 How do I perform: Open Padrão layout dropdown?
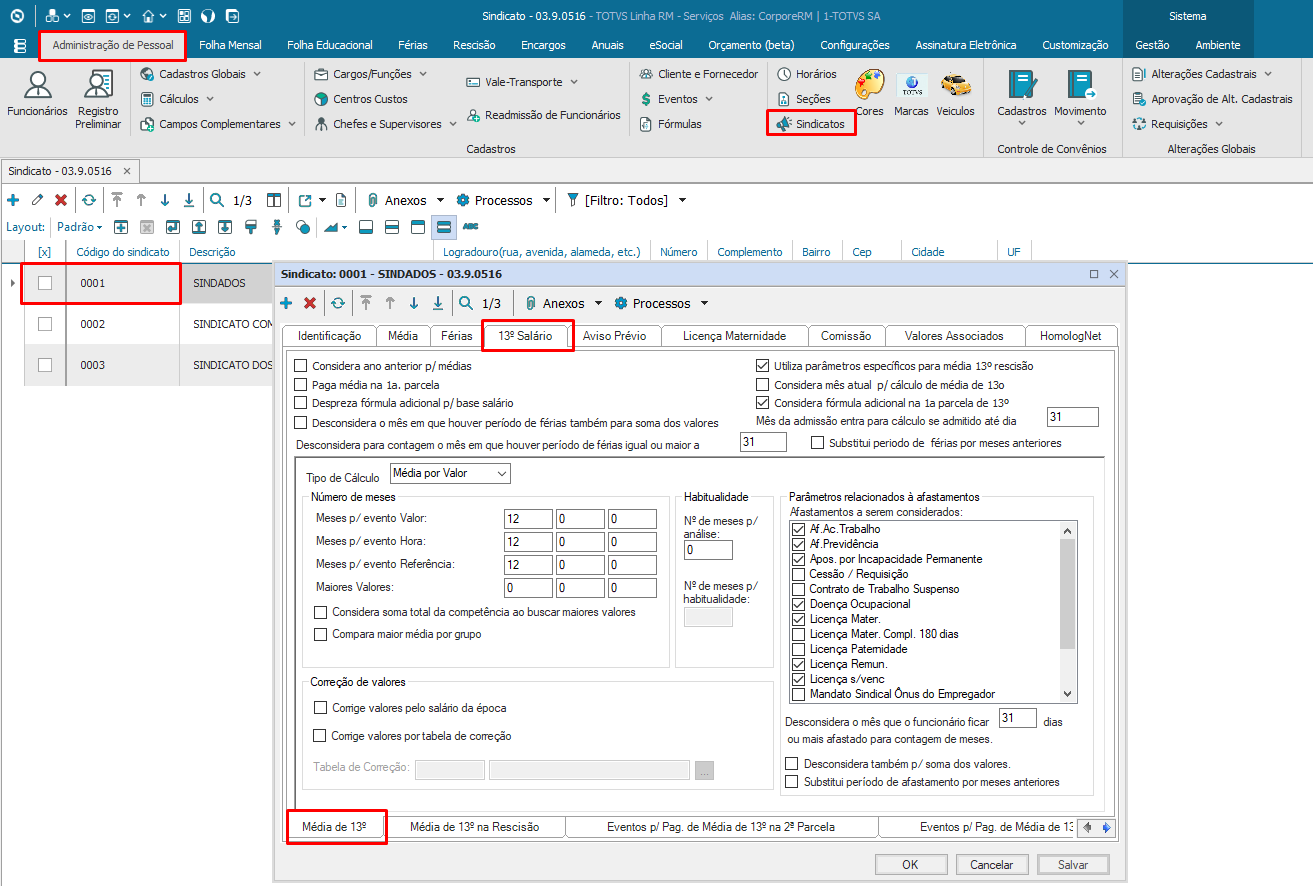coord(80,227)
